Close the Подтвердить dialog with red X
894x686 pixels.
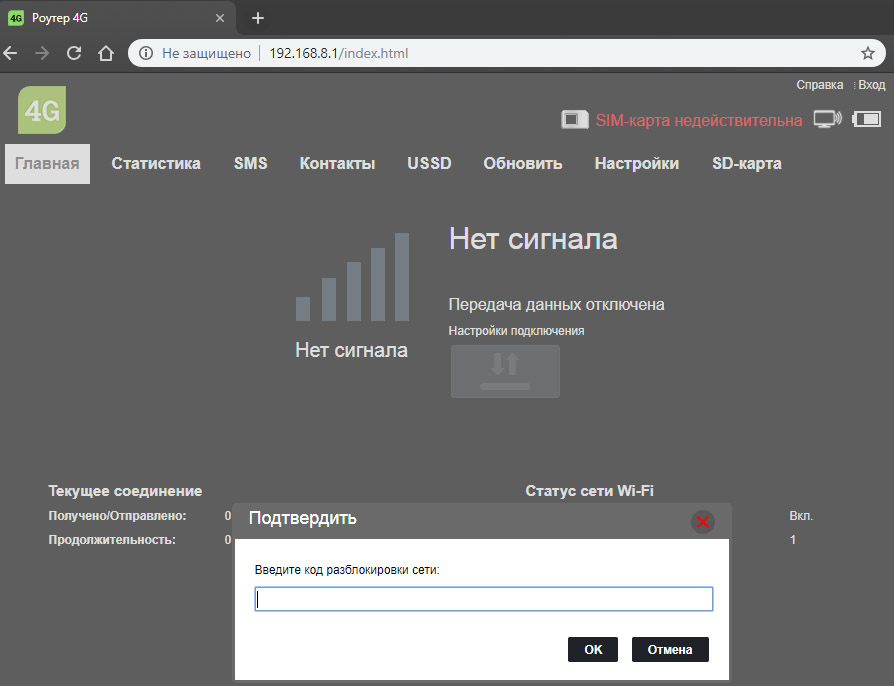pyautogui.click(x=703, y=521)
